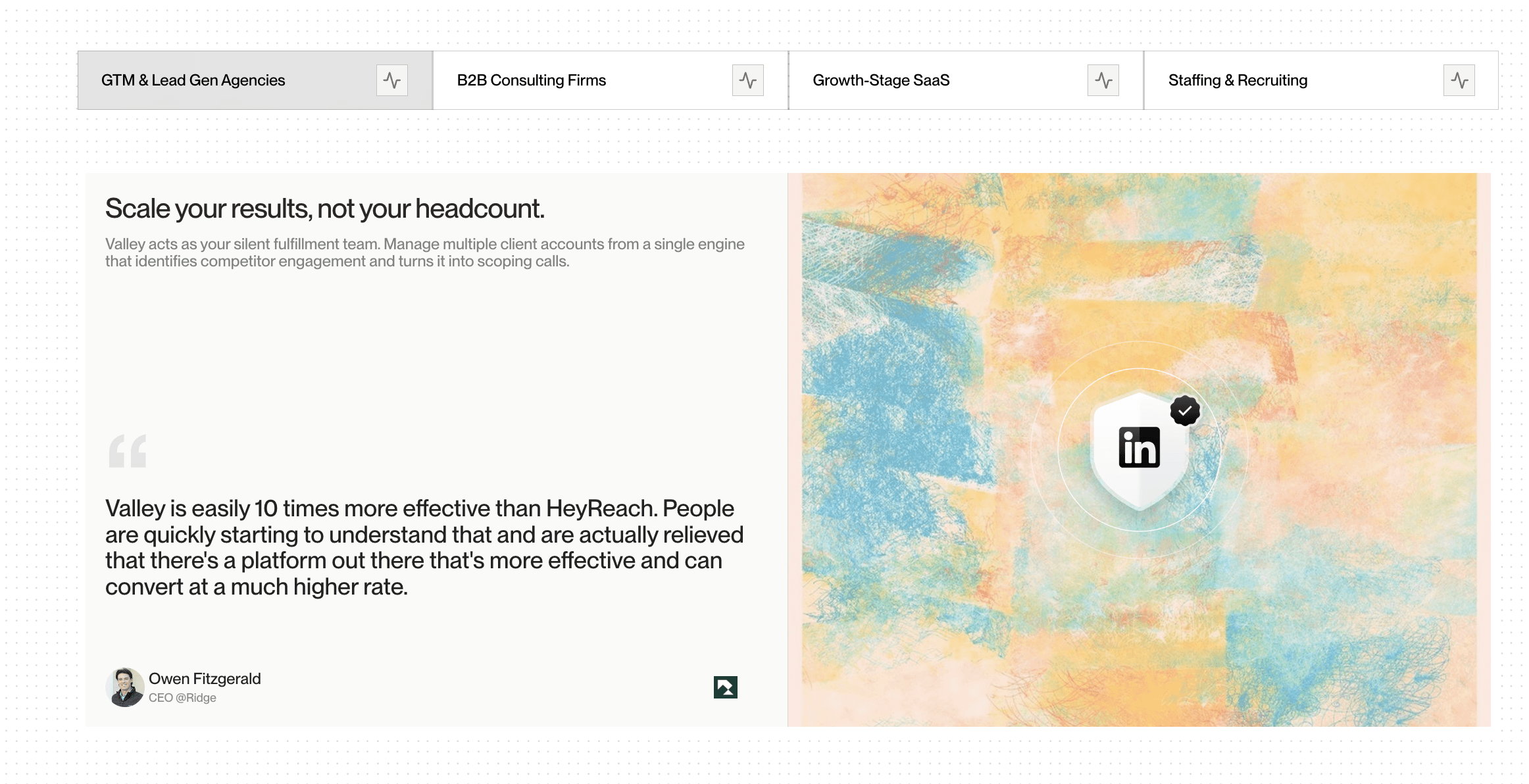Switch to B2B Consulting Firms tab

point(532,80)
